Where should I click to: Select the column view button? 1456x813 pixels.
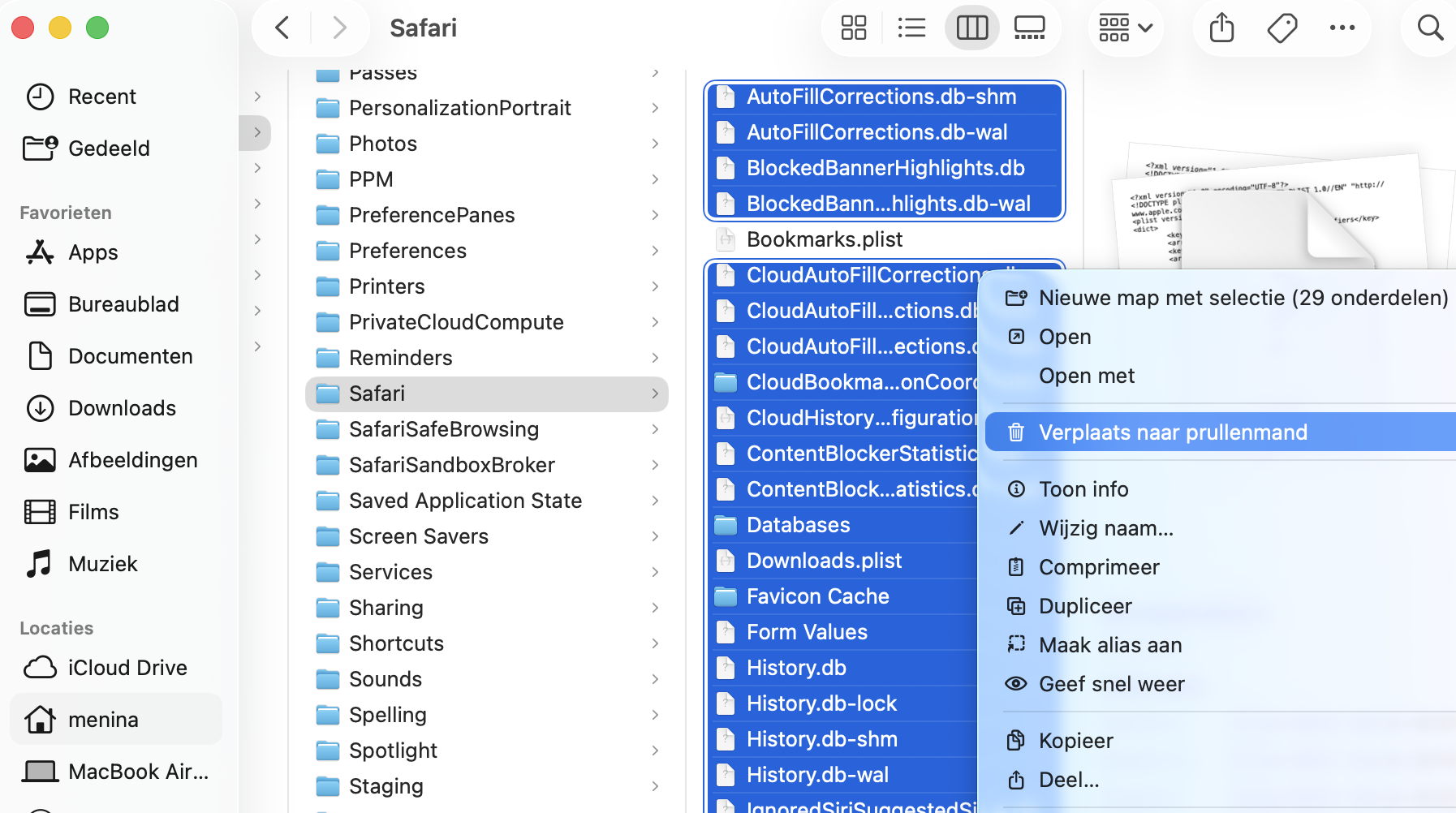(x=971, y=28)
